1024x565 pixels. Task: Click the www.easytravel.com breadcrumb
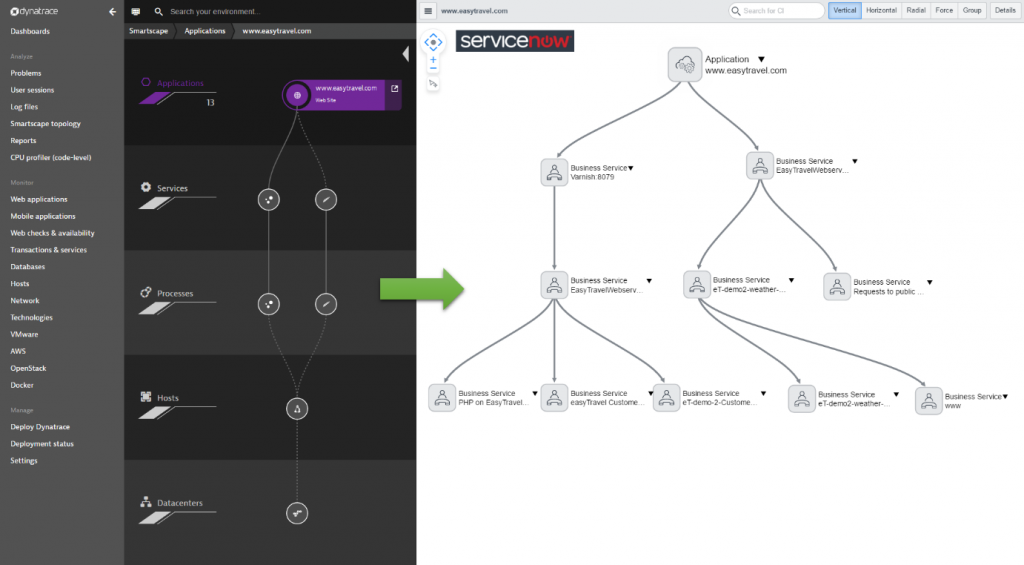click(x=276, y=31)
